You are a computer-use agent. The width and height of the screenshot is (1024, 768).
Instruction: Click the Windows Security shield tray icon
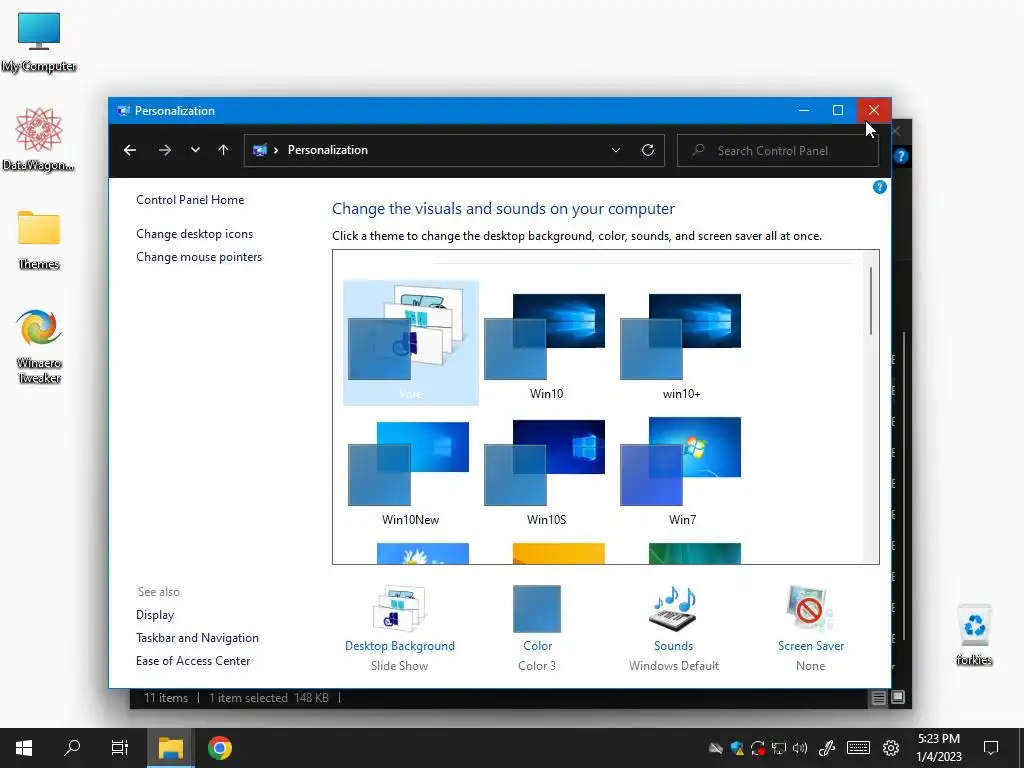click(x=737, y=748)
